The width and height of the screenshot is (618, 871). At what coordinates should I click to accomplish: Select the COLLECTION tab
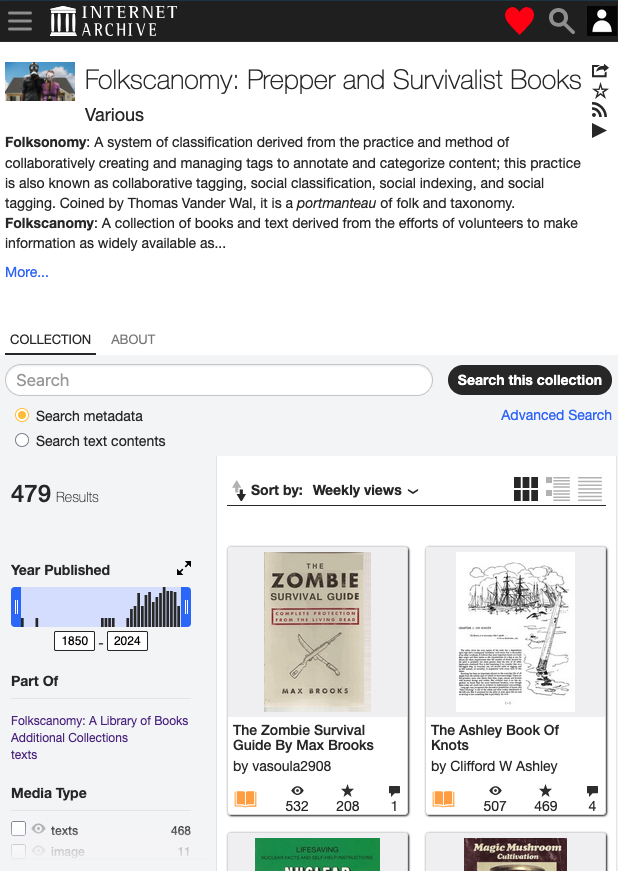pos(50,340)
